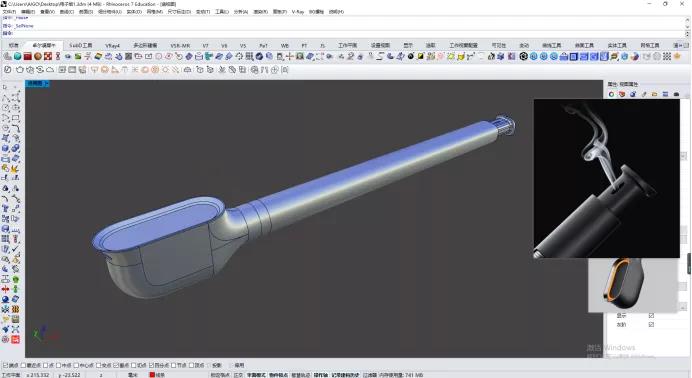
Task: Toggle the 端点 object snap checkbox
Action: (x=5, y=365)
